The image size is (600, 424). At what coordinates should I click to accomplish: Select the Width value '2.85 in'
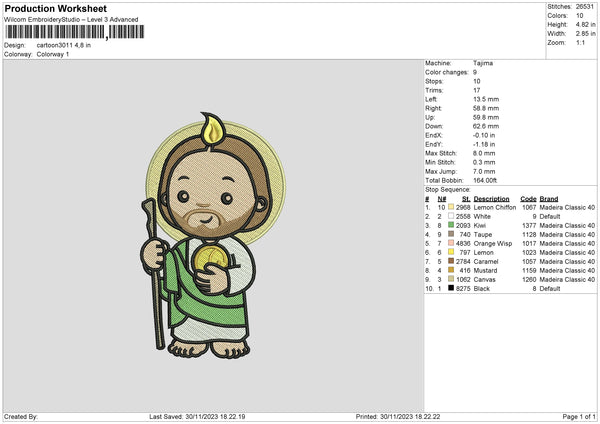click(x=585, y=34)
